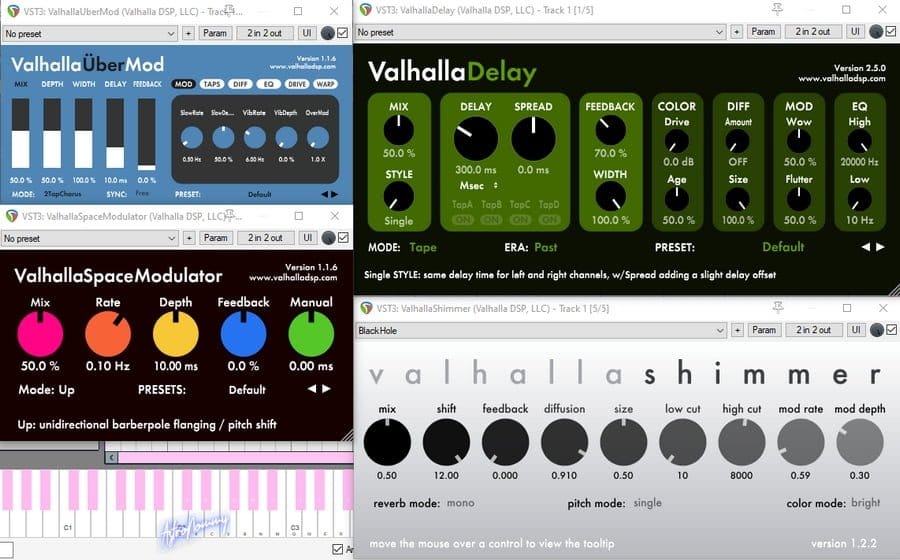Open the ValhallaShimmer BlackHole preset dropdown

(541, 330)
